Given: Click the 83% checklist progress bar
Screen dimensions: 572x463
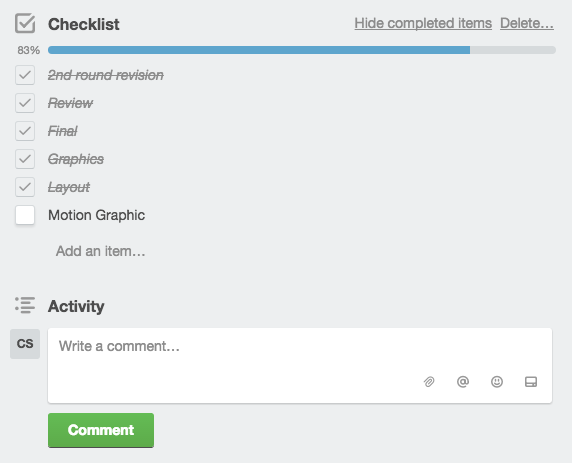Looking at the screenshot, I should (302, 50).
